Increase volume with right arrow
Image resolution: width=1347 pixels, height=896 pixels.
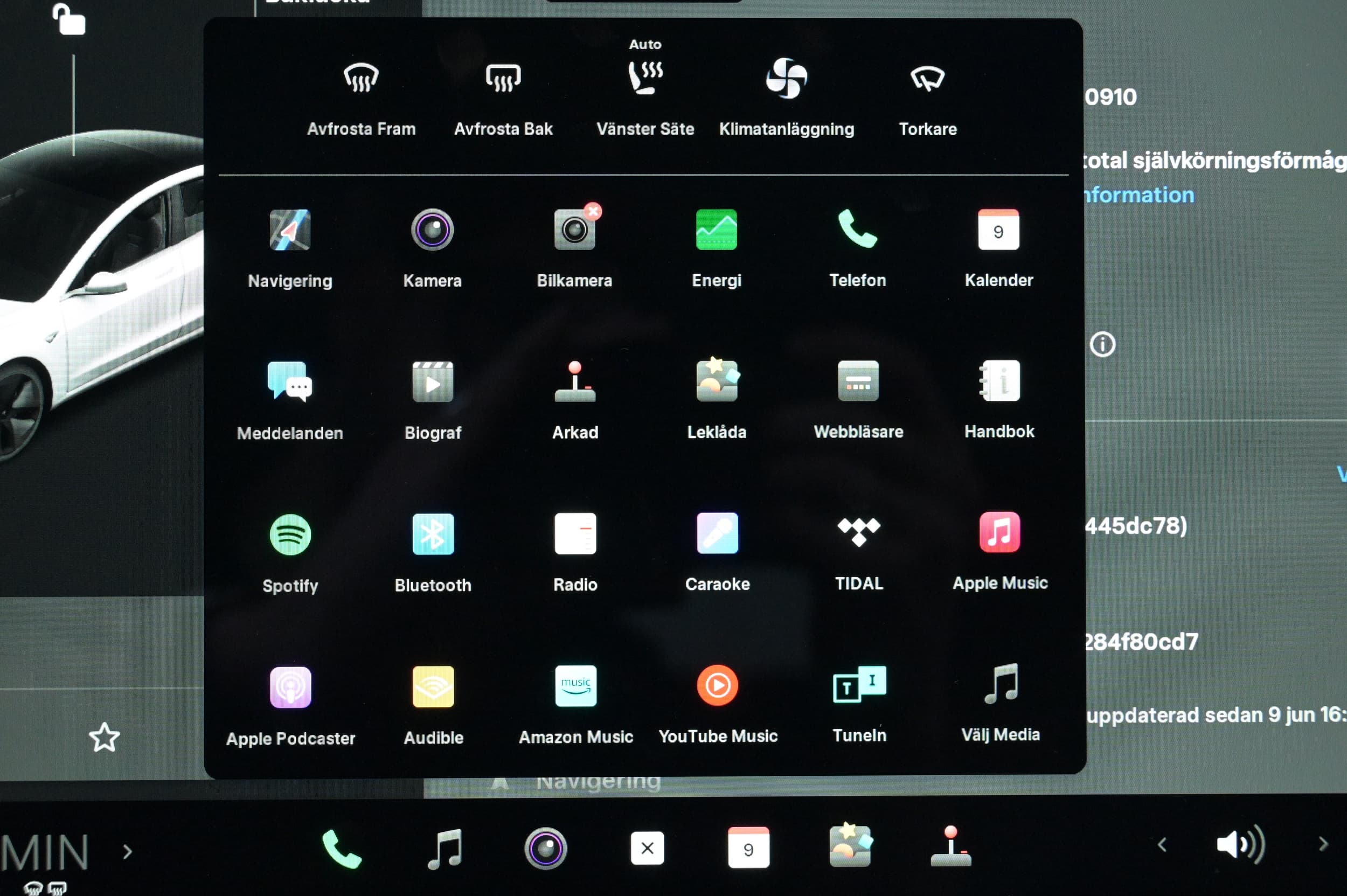click(1323, 844)
